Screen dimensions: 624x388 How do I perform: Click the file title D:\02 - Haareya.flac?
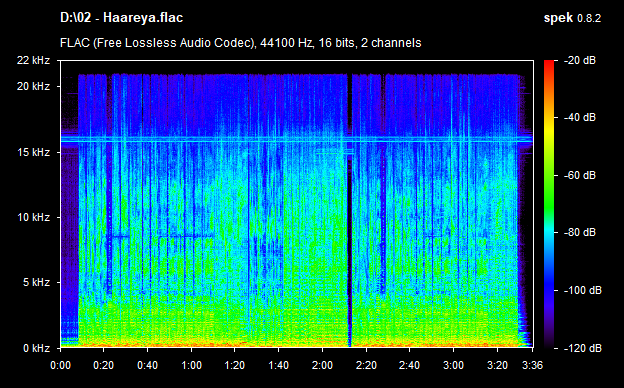121,18
